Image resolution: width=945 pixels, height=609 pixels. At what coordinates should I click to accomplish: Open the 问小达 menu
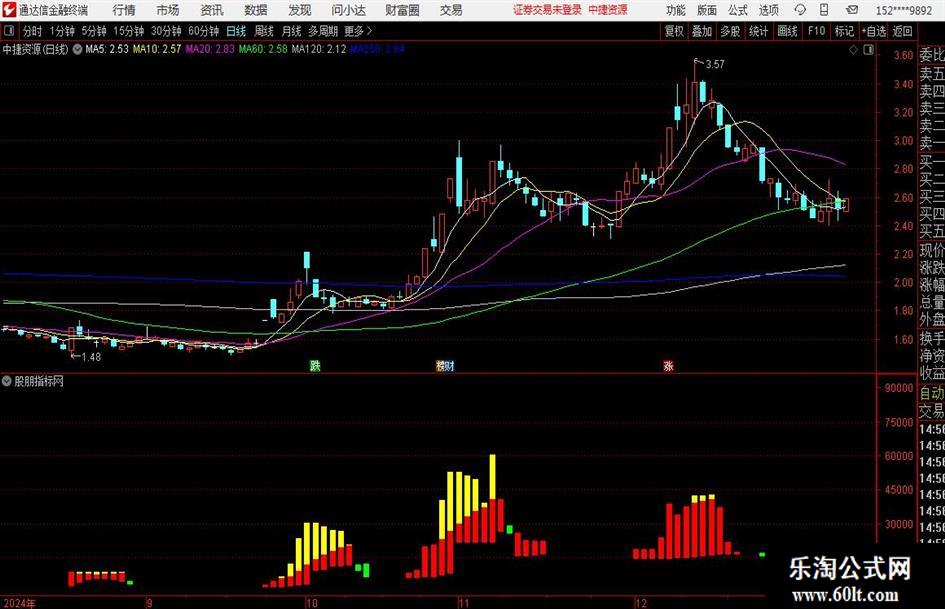[x=348, y=10]
